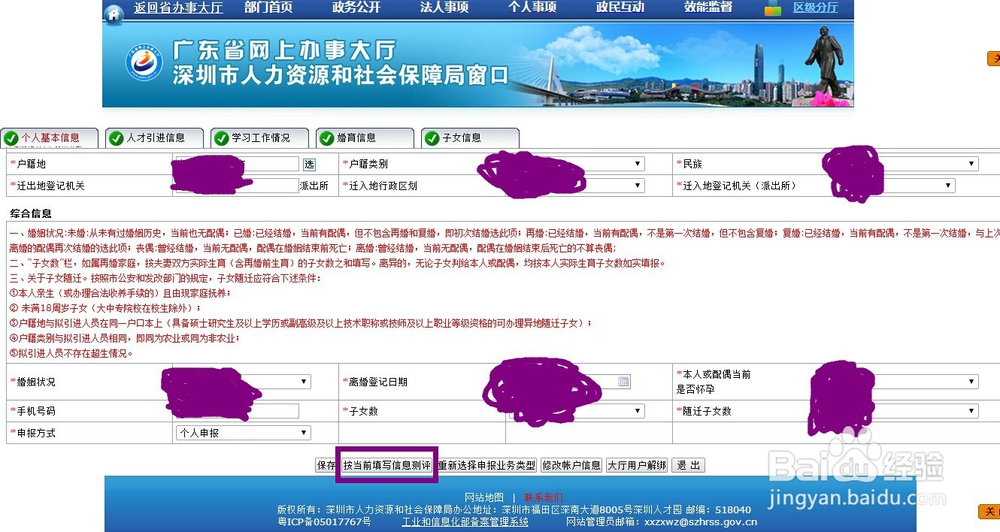Switch to the 学习工作情况 tab
This screenshot has height=532, width=1000.
(260, 138)
